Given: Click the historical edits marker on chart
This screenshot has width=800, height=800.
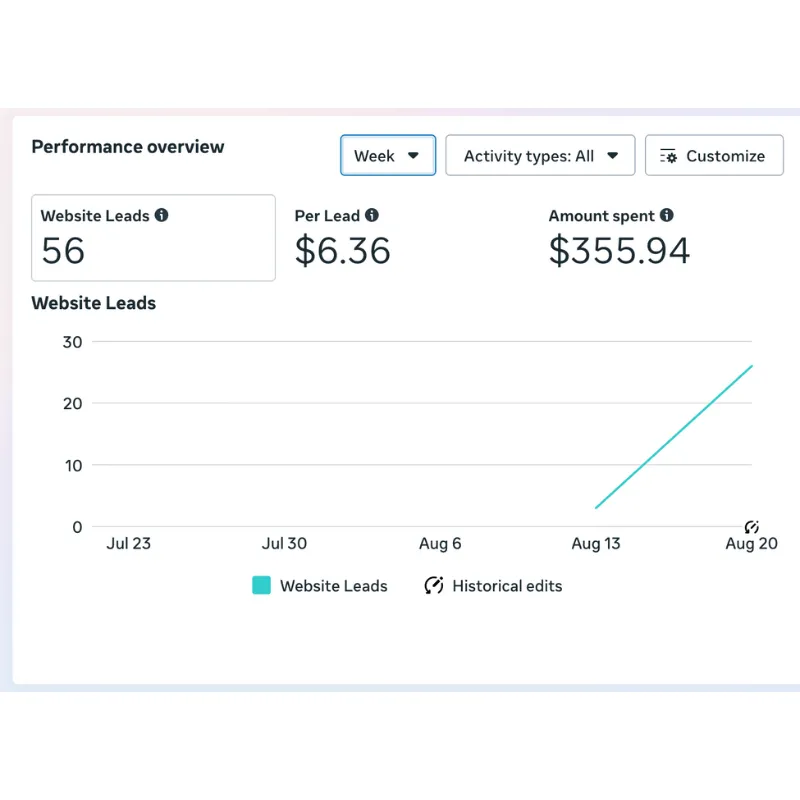Looking at the screenshot, I should [x=752, y=527].
